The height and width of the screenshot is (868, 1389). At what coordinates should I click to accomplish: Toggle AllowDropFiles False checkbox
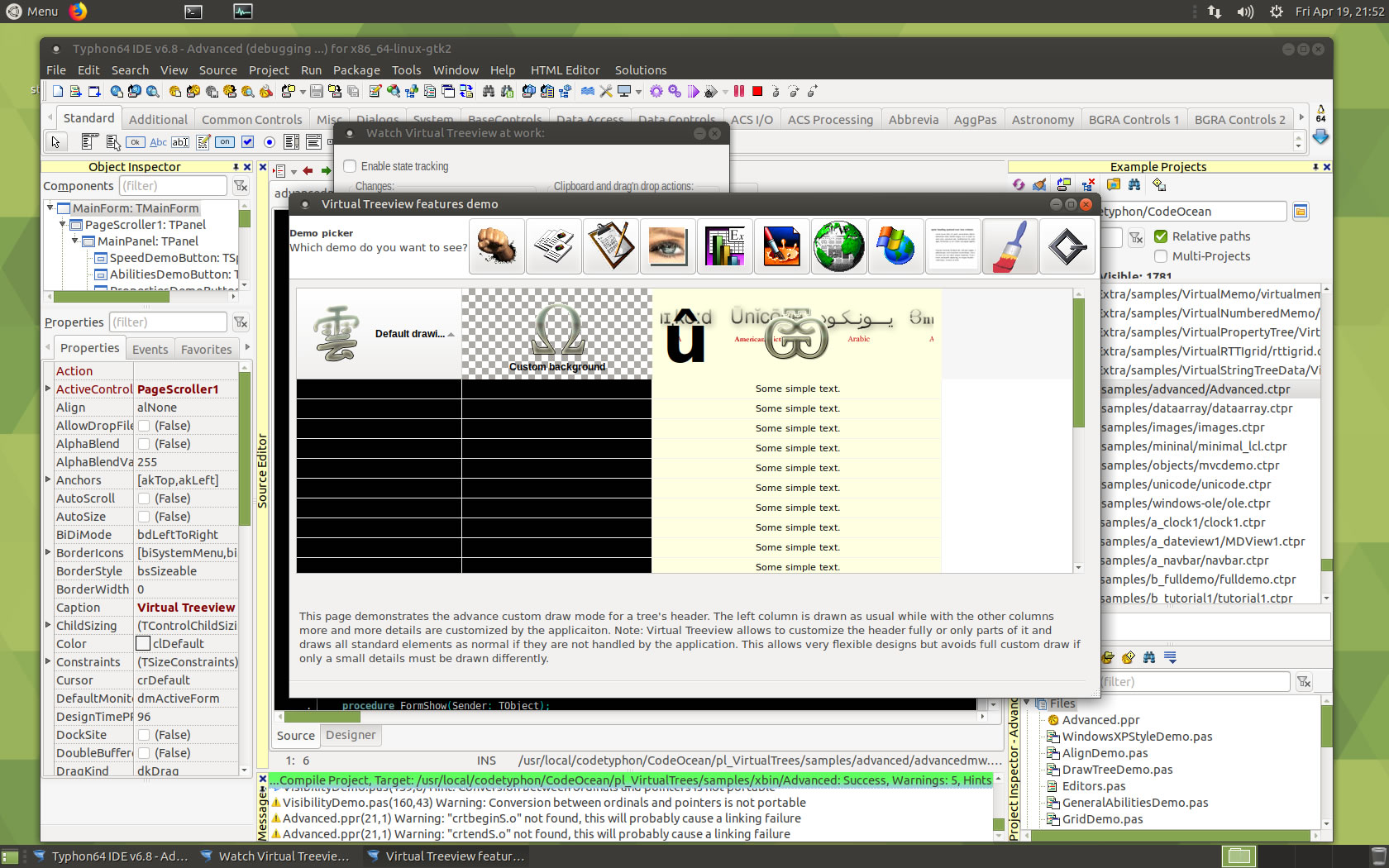click(144, 426)
